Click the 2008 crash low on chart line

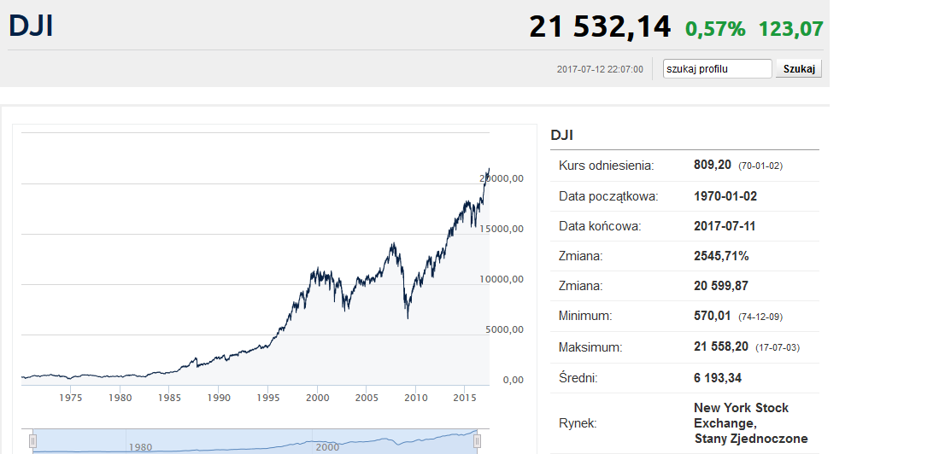click(x=408, y=317)
